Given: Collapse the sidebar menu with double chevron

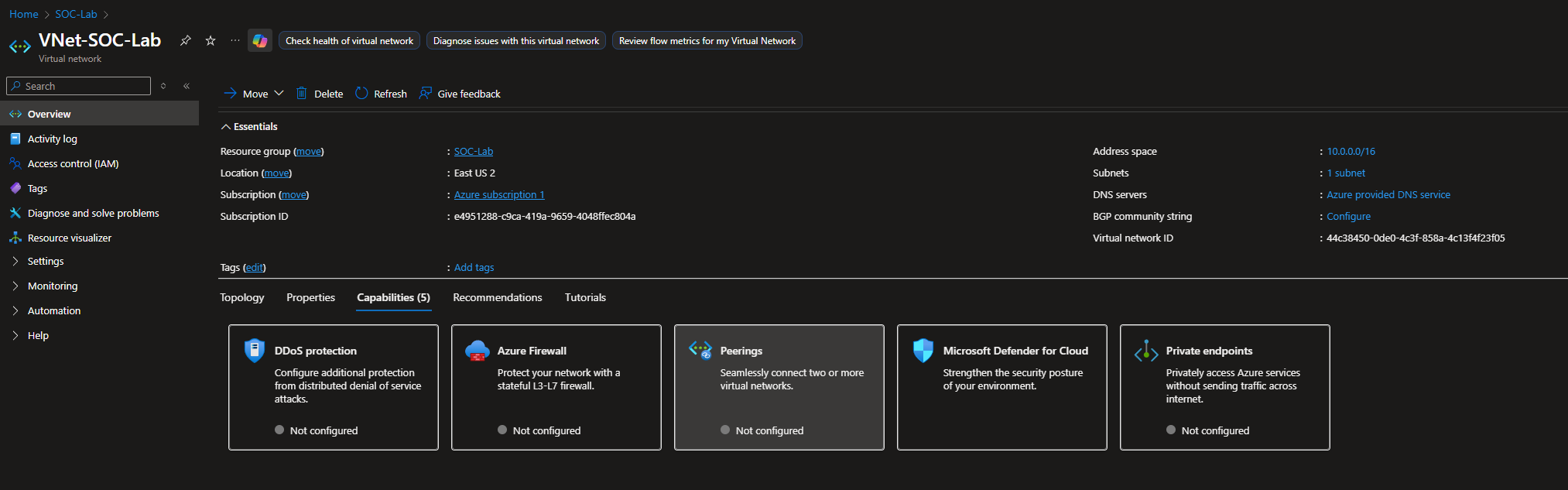Looking at the screenshot, I should tap(187, 86).
